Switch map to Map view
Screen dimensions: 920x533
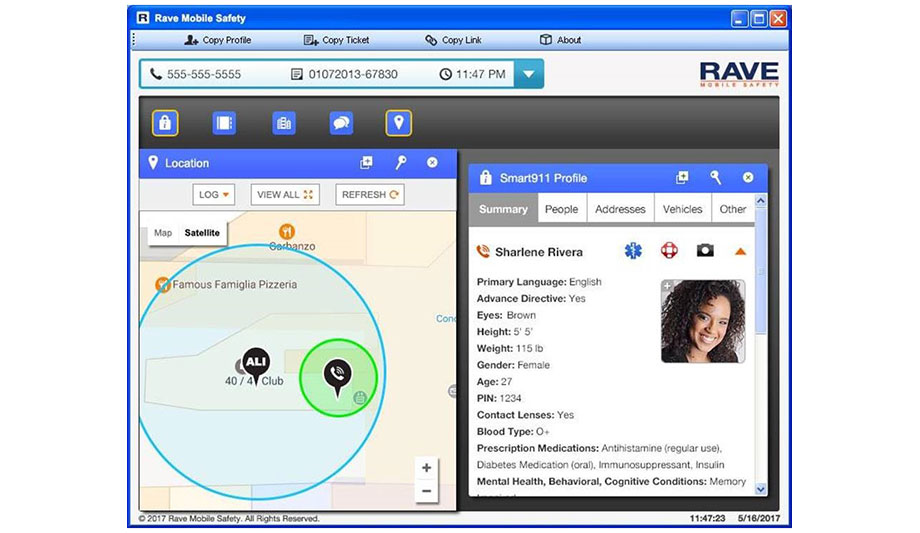coord(163,232)
